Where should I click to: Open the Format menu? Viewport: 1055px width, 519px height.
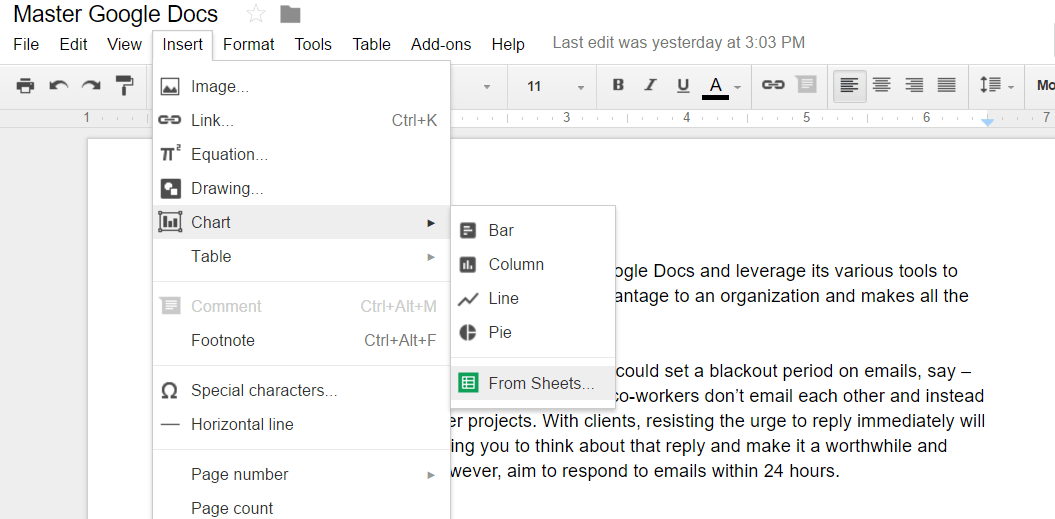(x=248, y=44)
